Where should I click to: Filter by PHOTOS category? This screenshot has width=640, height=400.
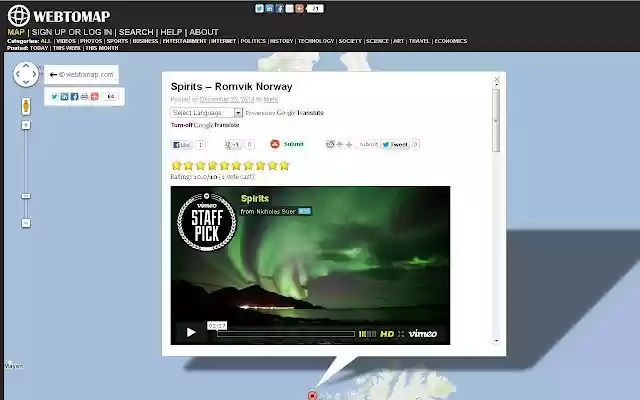tap(91, 41)
